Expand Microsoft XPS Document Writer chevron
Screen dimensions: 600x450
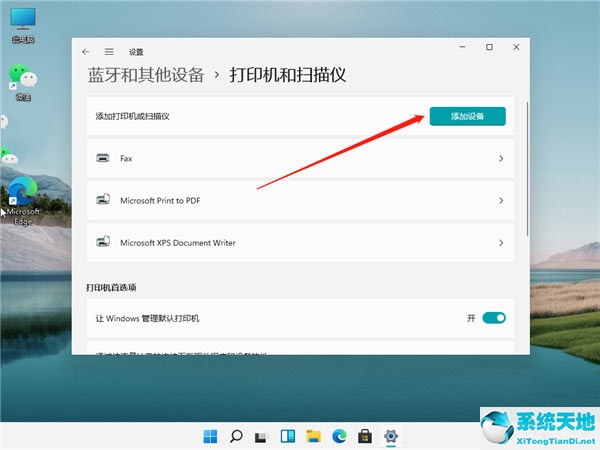tap(501, 243)
